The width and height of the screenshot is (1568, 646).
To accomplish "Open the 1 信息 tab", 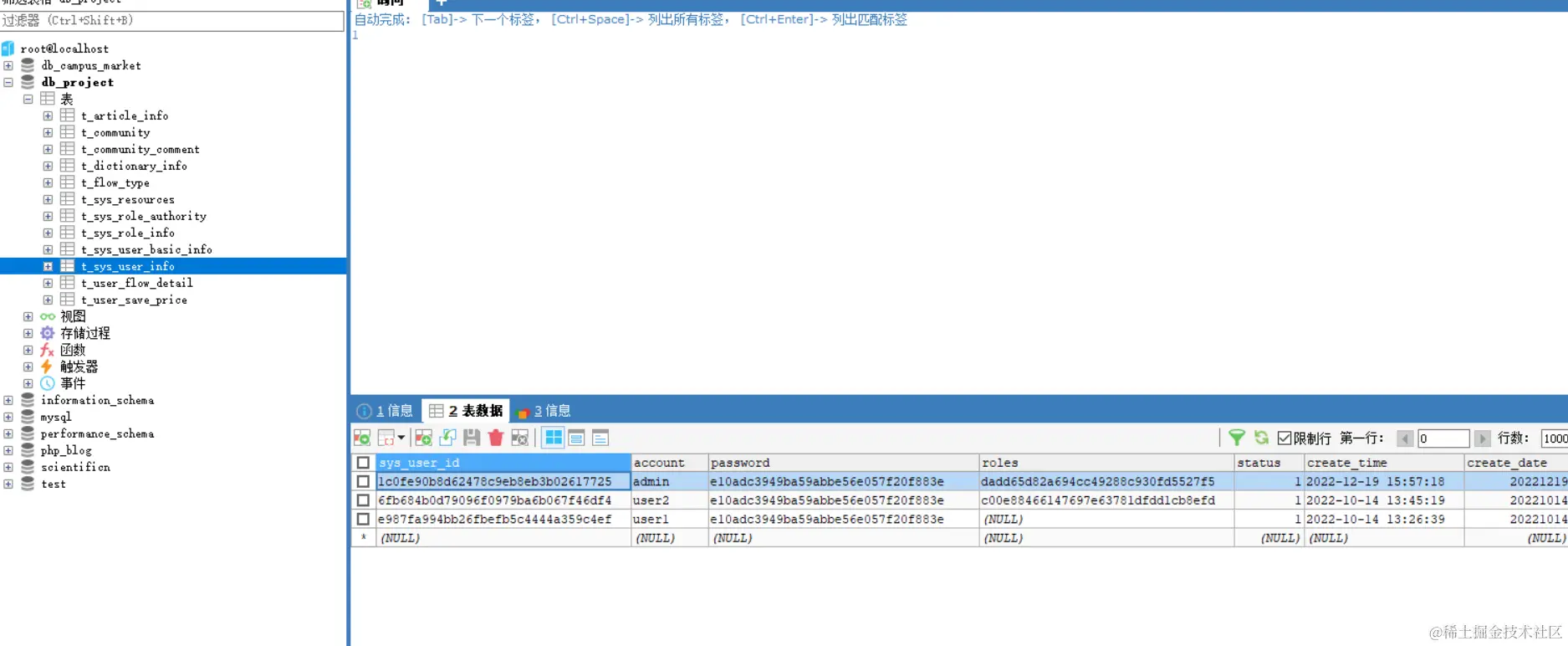I will point(385,411).
